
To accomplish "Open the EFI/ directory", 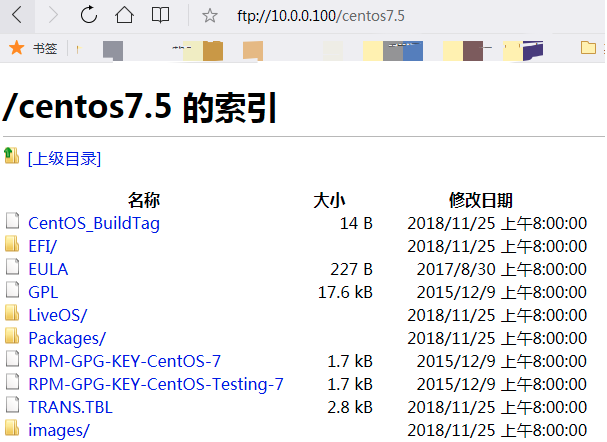I will click(43, 246).
